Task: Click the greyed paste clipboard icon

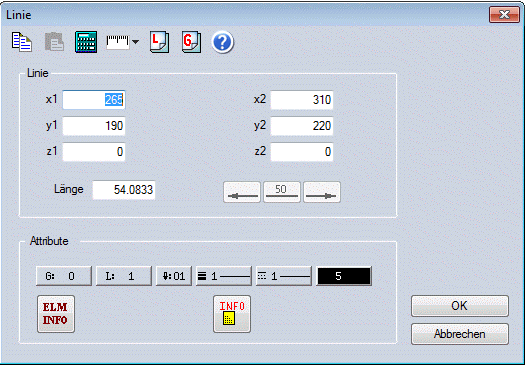Action: click(x=54, y=42)
